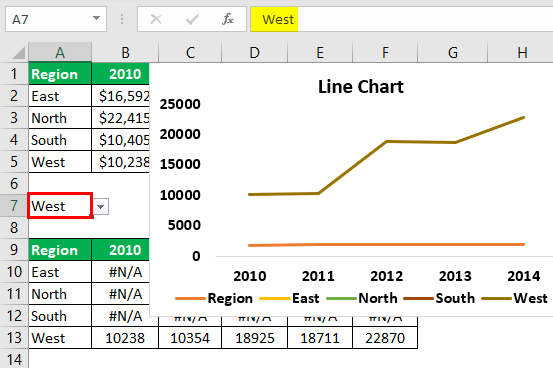
Task: Click 2010 header cell in row 1
Action: point(121,74)
